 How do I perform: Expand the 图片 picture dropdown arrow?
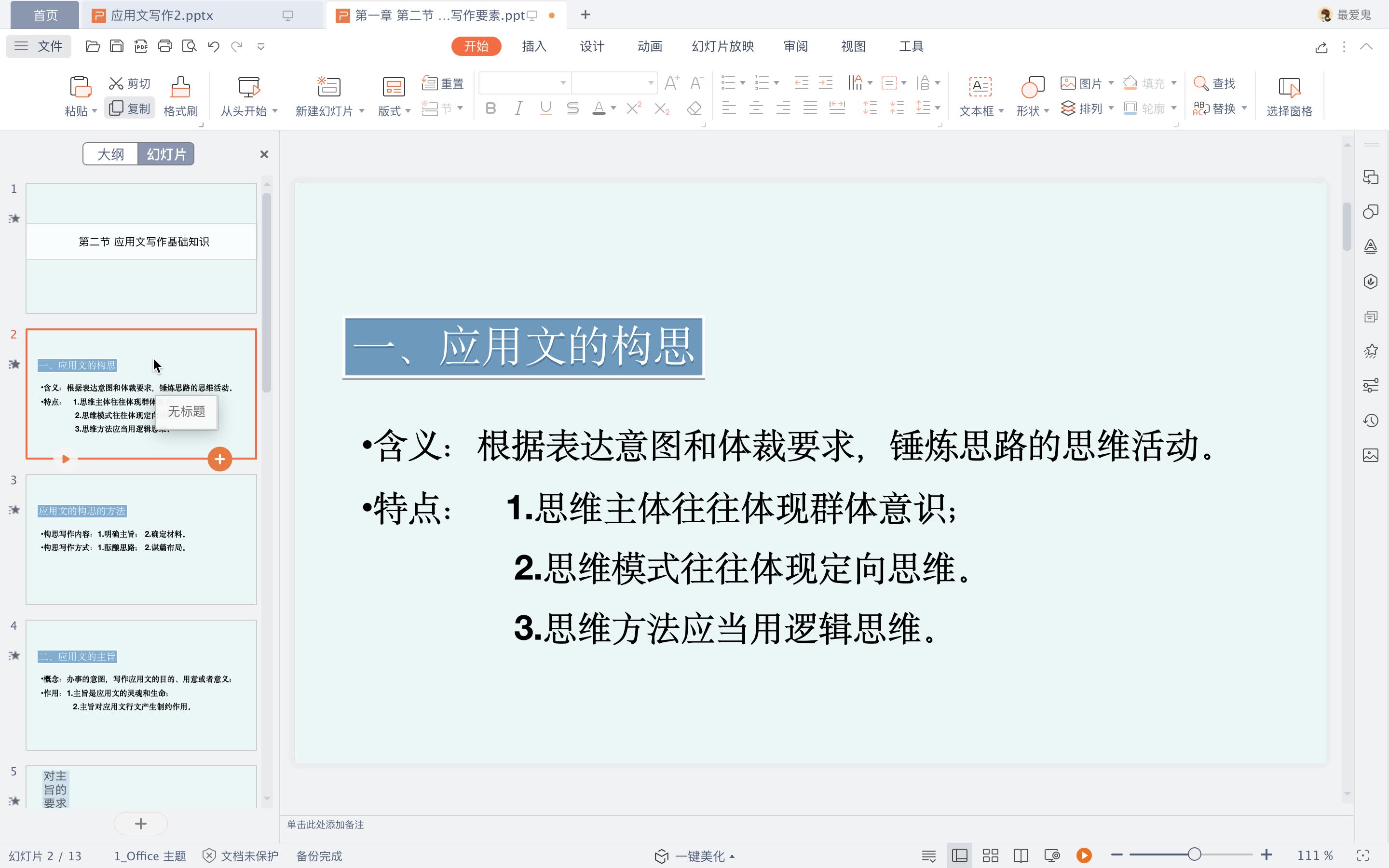1111,83
